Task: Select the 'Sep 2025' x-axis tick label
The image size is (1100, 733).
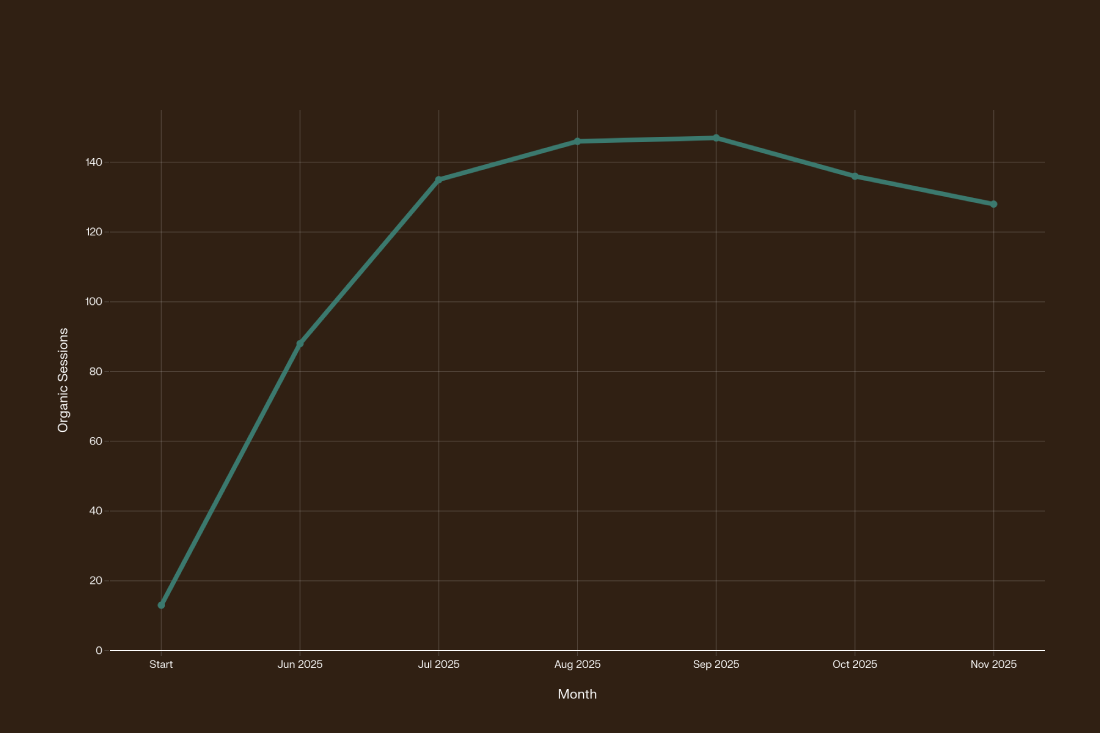Action: (x=716, y=665)
